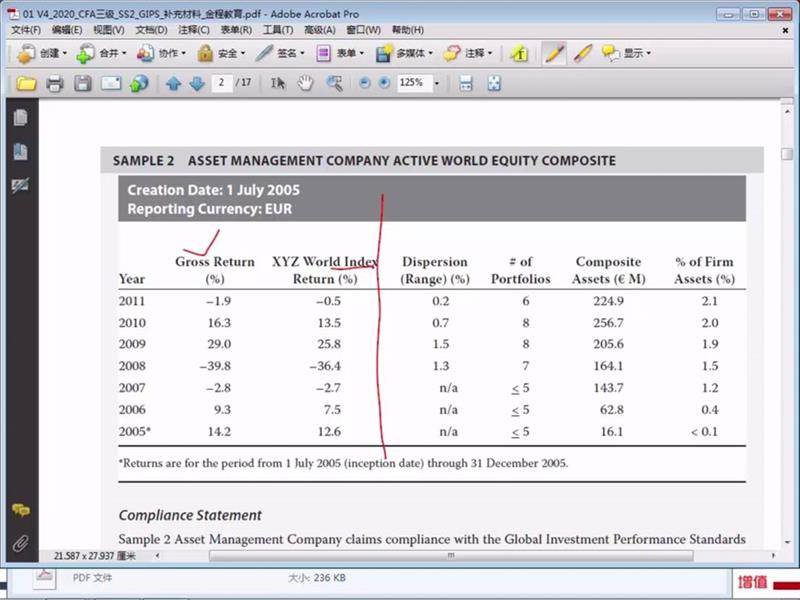The image size is (800, 600).
Task: Click the page number input field
Action: 220,83
